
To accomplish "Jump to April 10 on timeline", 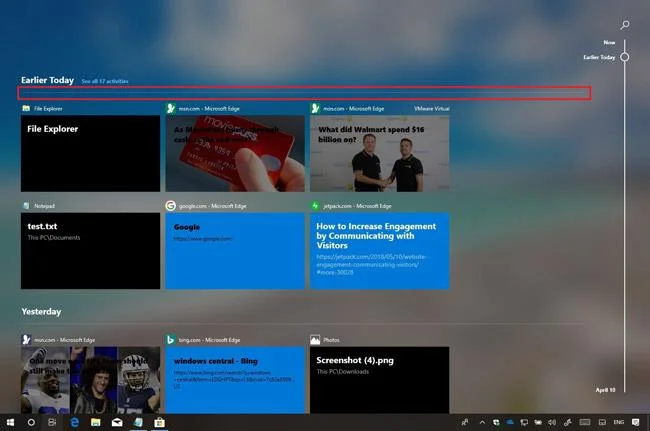I will coord(605,390).
